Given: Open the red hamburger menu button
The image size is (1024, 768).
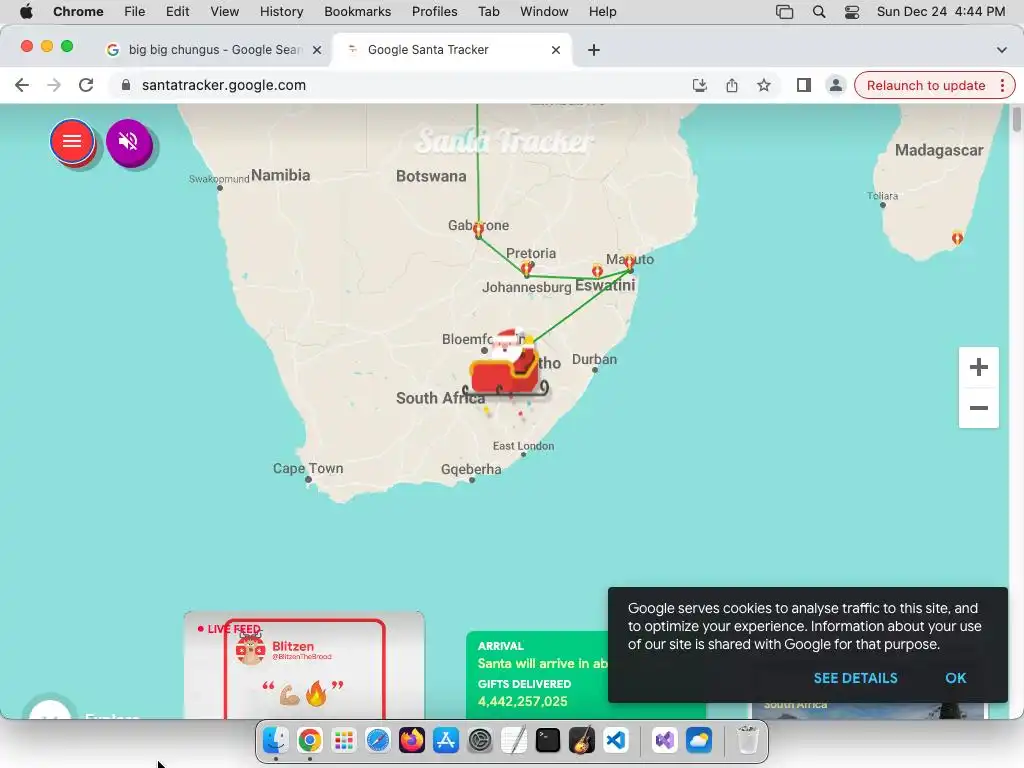Looking at the screenshot, I should click(x=72, y=141).
